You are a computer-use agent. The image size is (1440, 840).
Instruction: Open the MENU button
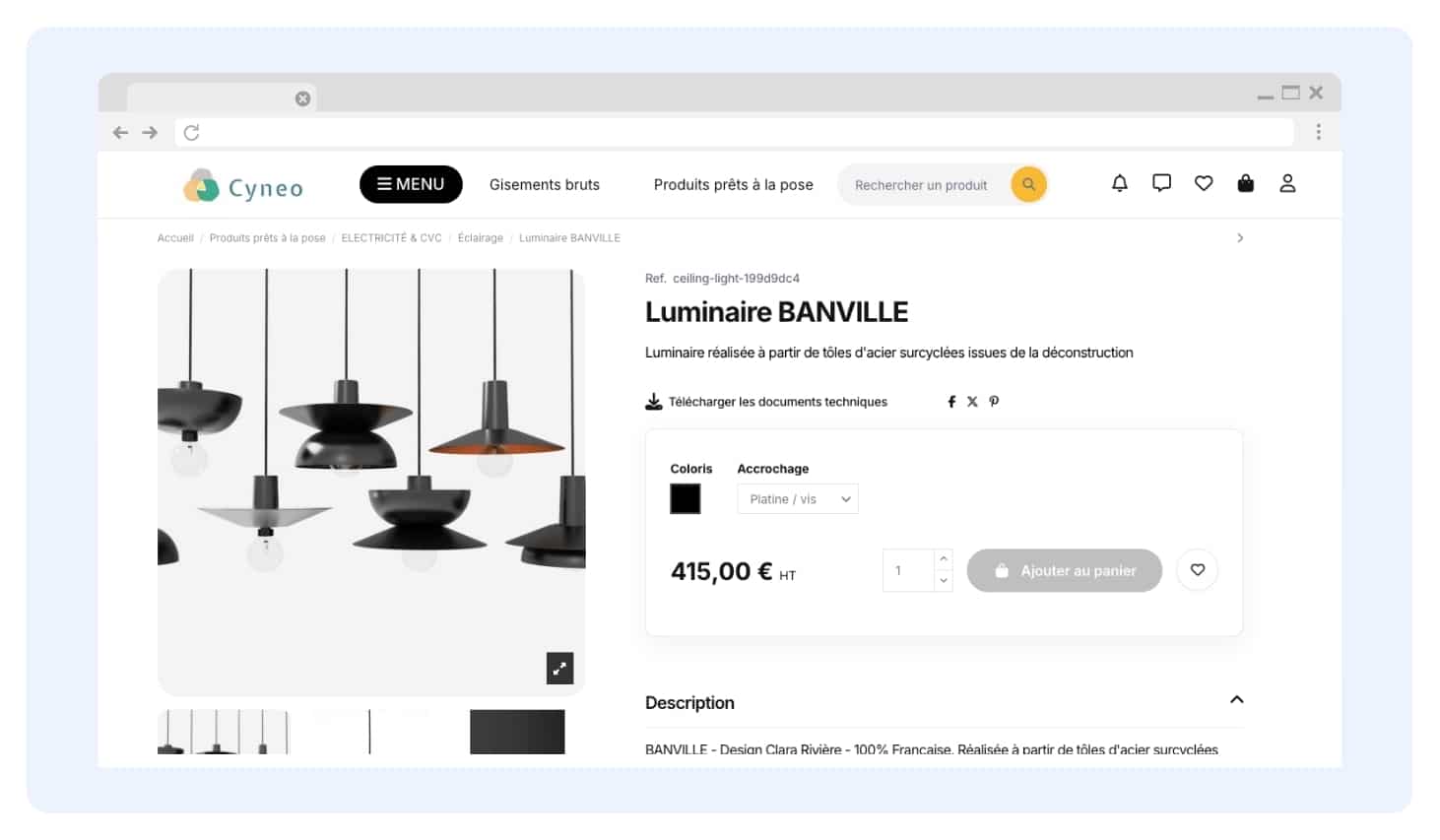411,184
